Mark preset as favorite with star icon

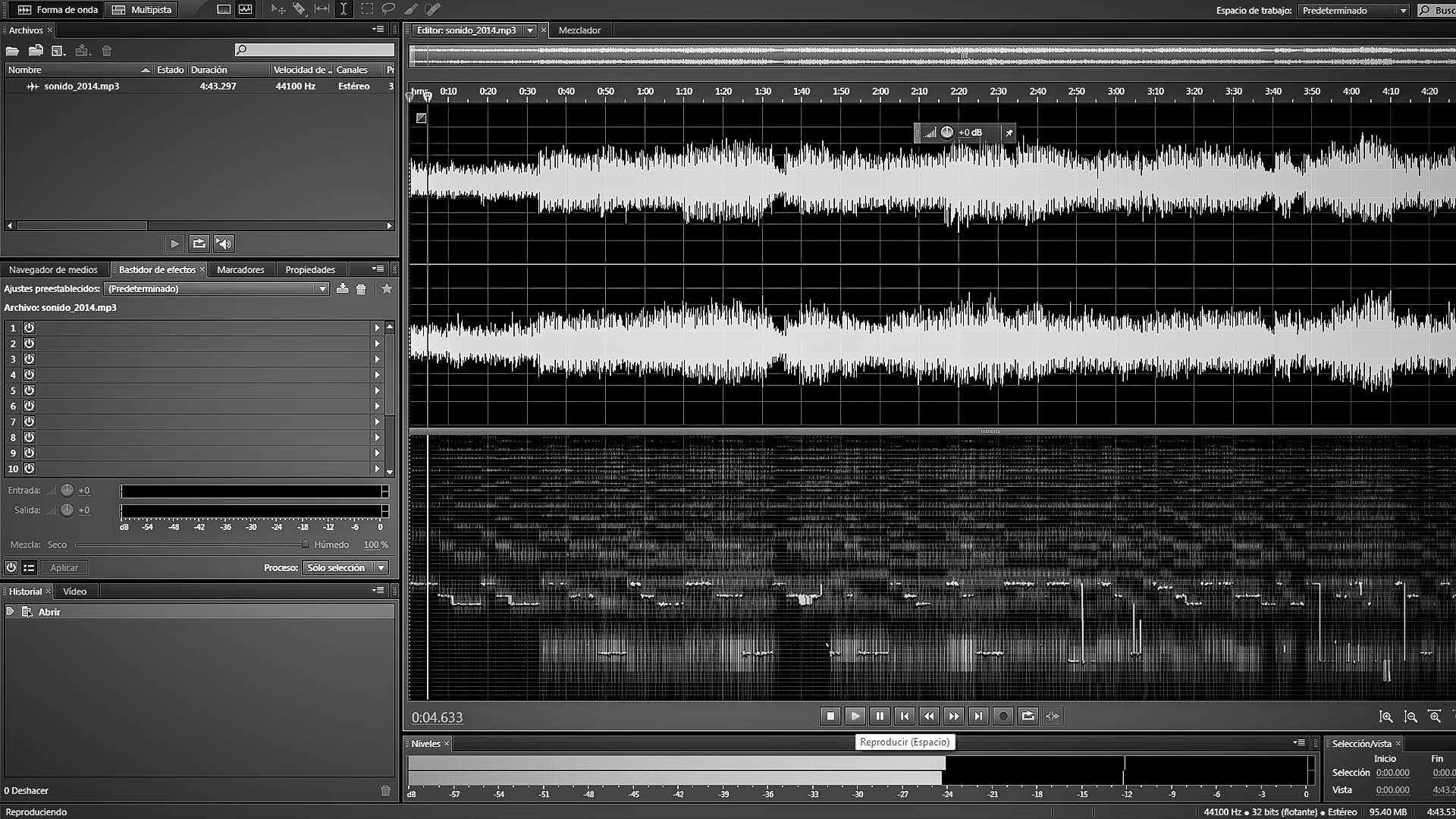click(387, 289)
